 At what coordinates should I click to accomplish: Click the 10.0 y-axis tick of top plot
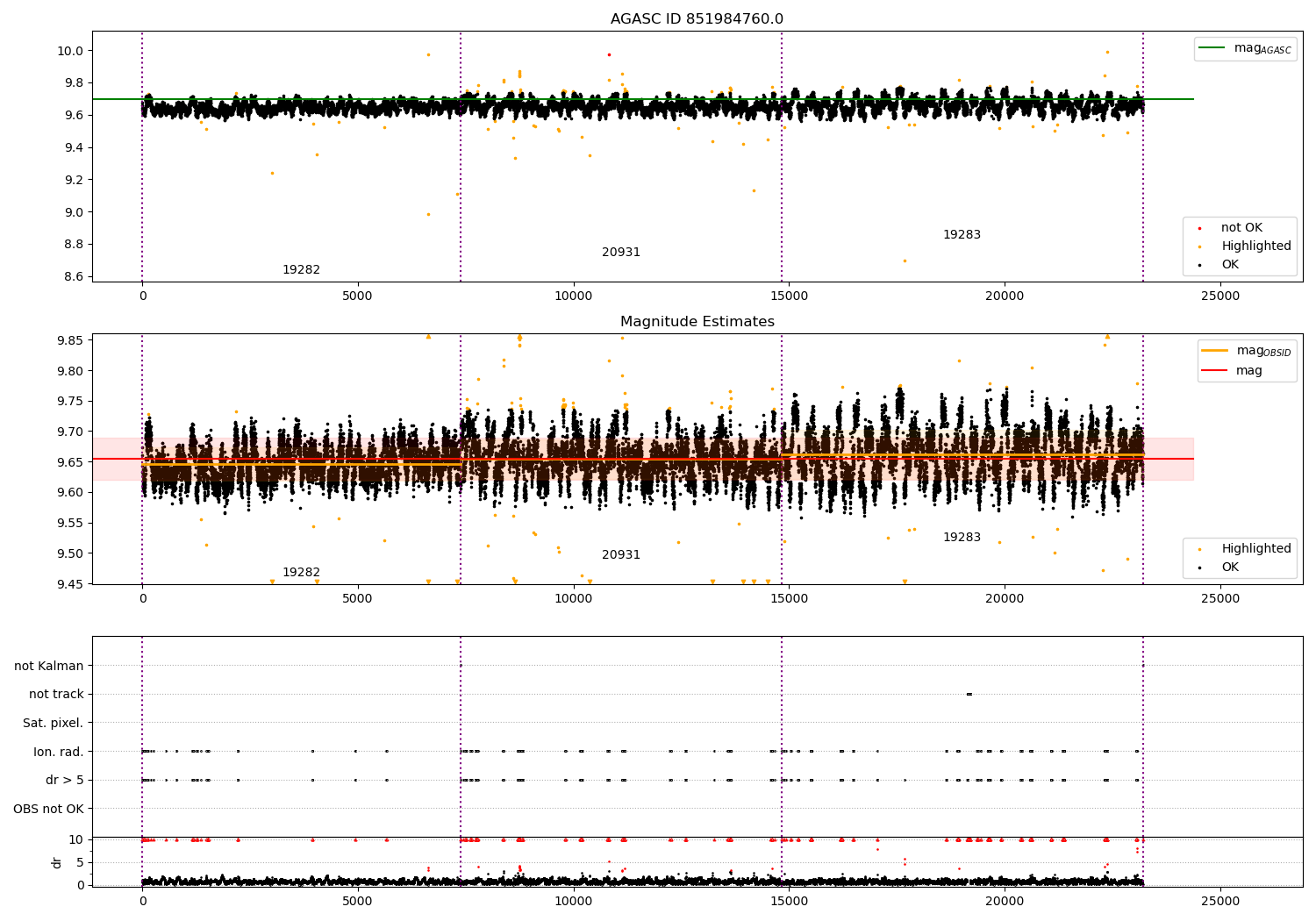[70, 51]
